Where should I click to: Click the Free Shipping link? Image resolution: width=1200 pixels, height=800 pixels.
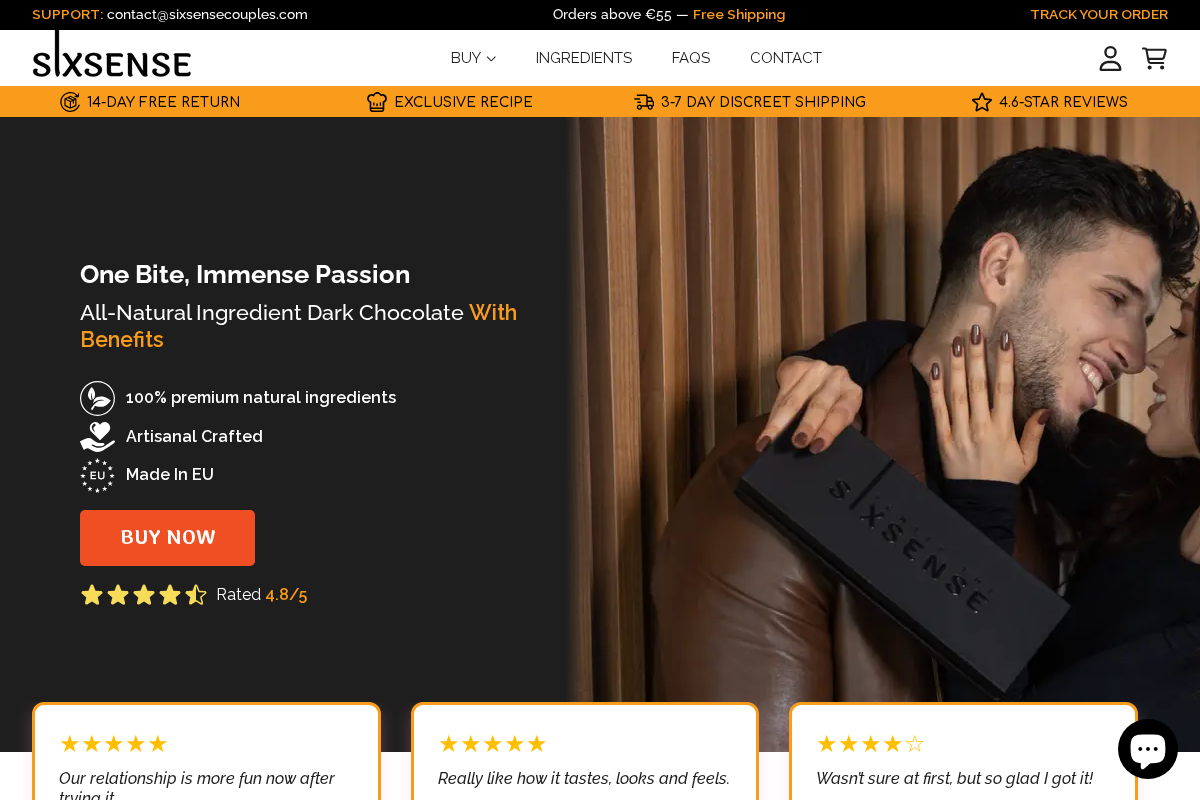click(x=739, y=14)
